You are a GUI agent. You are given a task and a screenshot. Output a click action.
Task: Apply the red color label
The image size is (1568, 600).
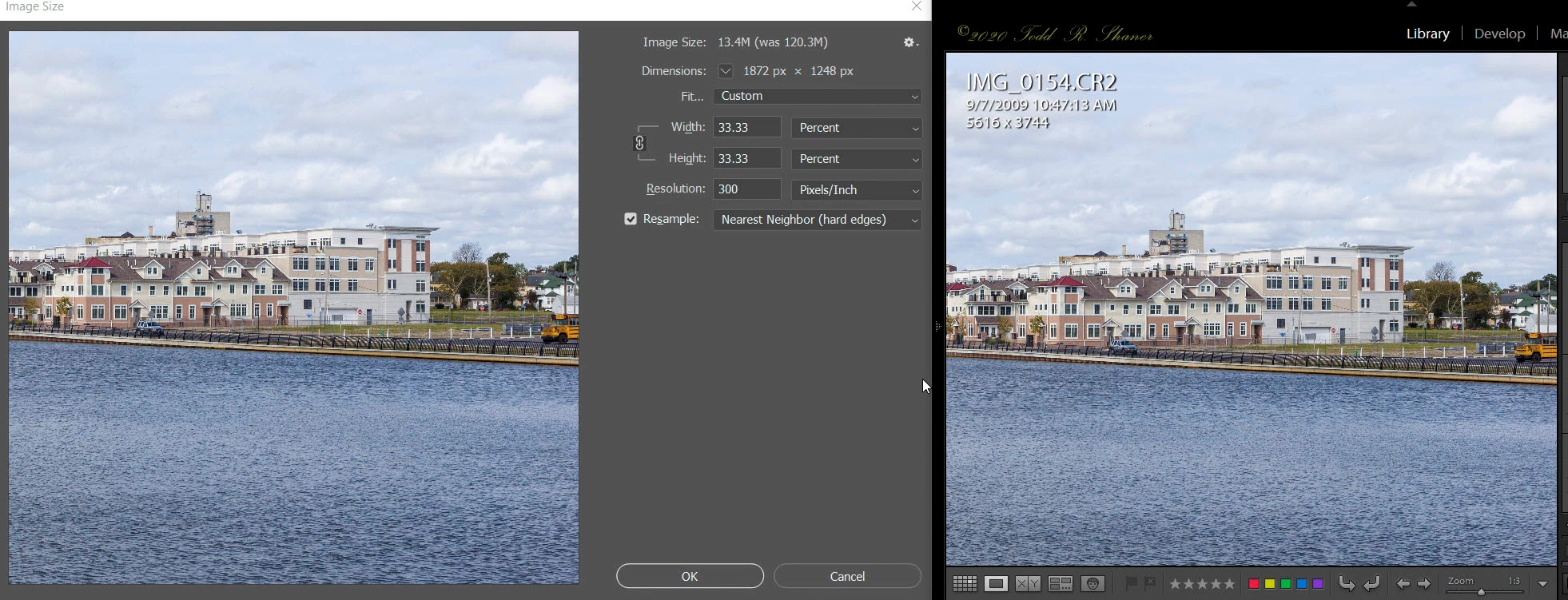1254,584
